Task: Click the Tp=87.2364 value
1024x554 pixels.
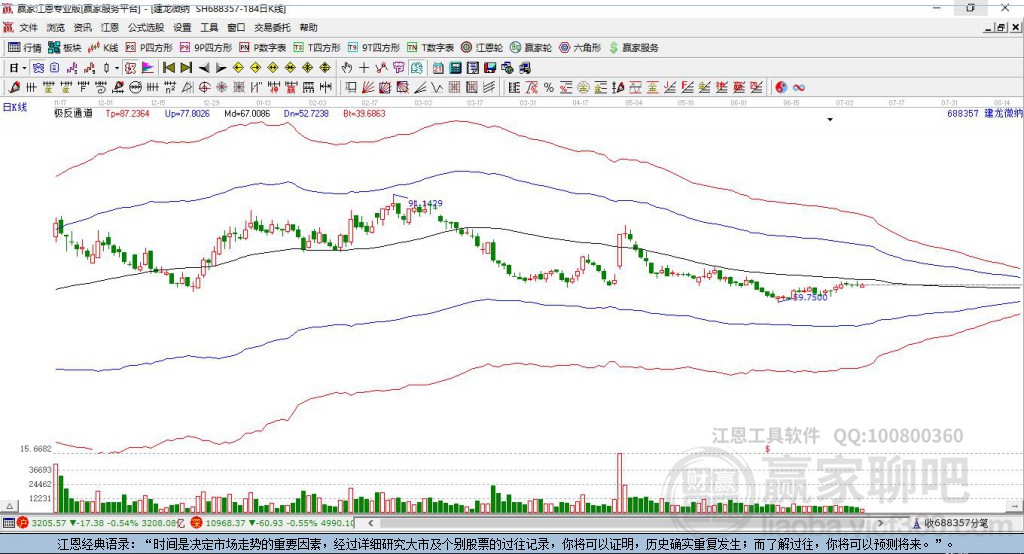Action: [x=127, y=114]
